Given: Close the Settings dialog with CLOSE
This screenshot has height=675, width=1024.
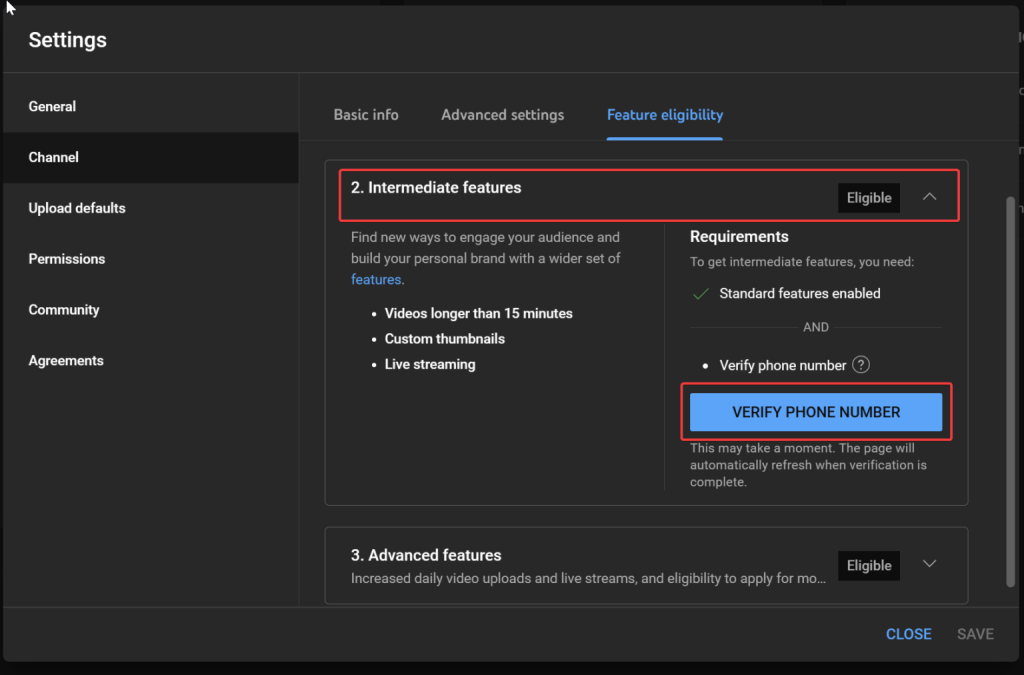Looking at the screenshot, I should click(908, 634).
